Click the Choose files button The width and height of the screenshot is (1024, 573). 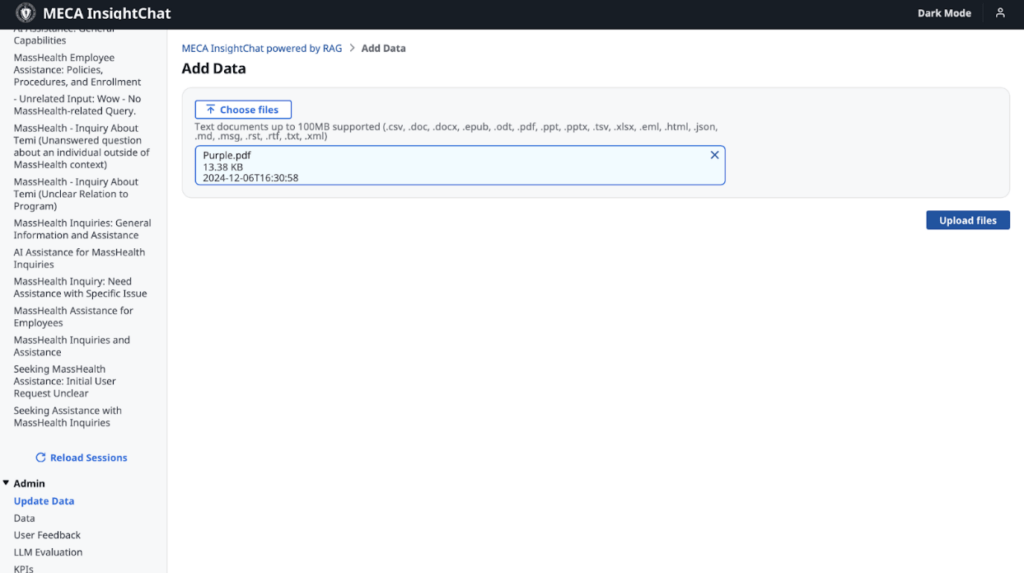[x=243, y=110]
